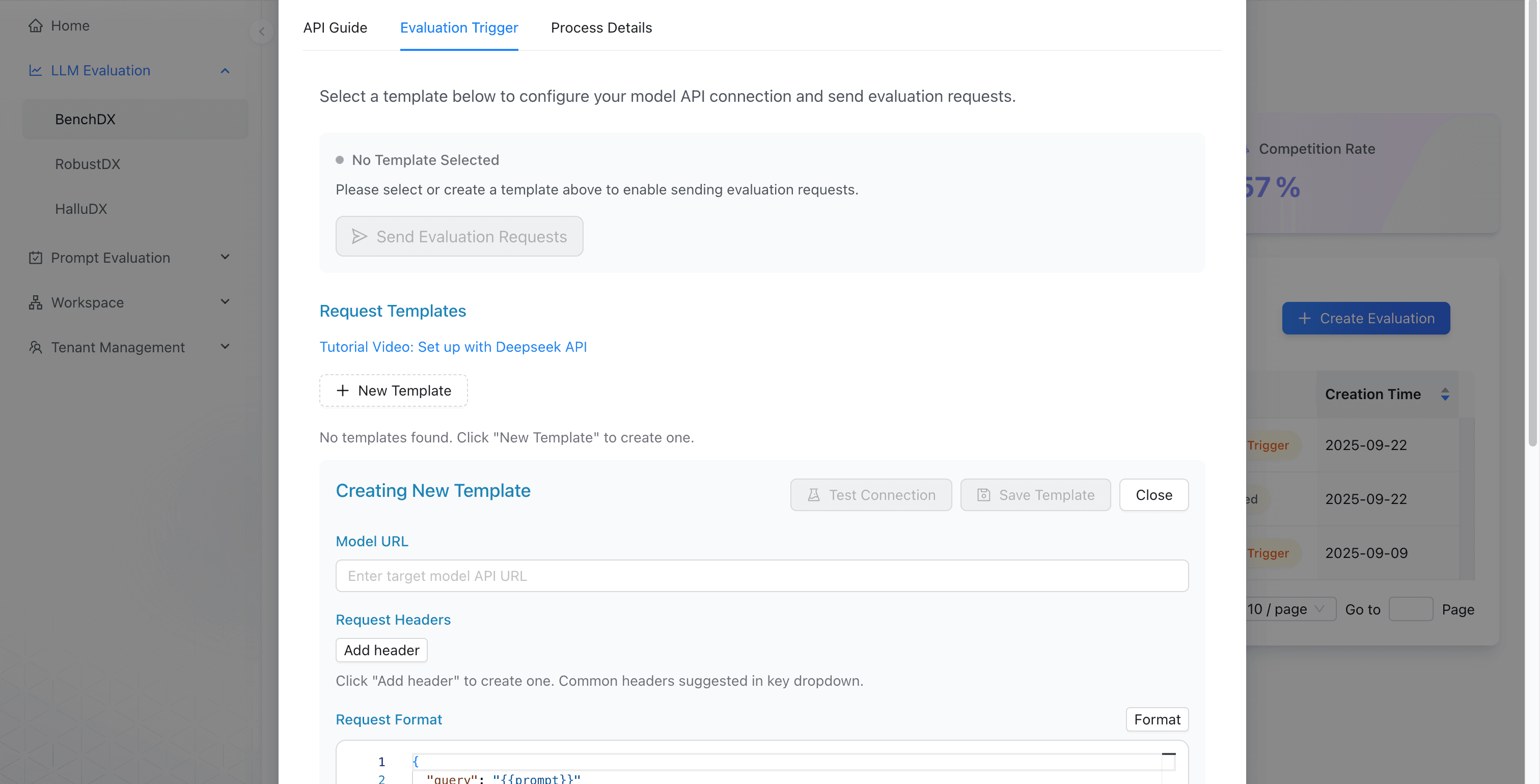Switch to the API Guide tab

(335, 27)
